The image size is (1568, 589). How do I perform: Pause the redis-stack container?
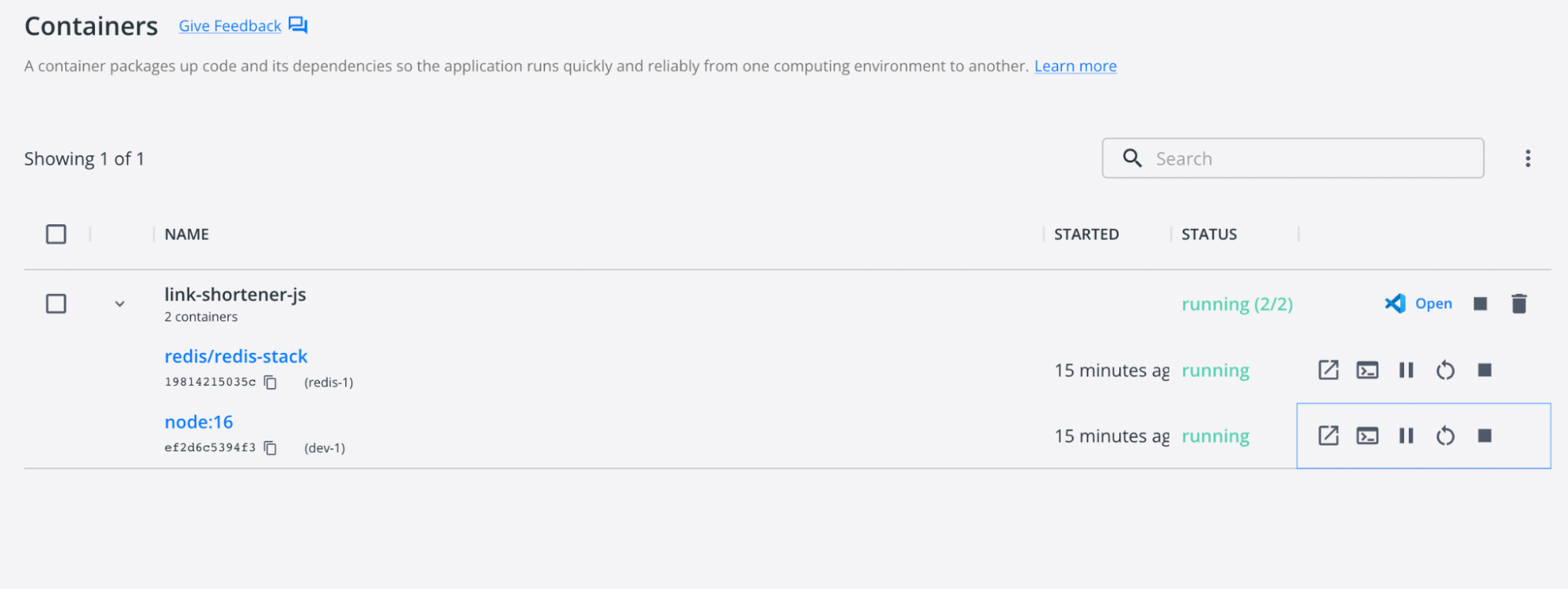(1406, 370)
